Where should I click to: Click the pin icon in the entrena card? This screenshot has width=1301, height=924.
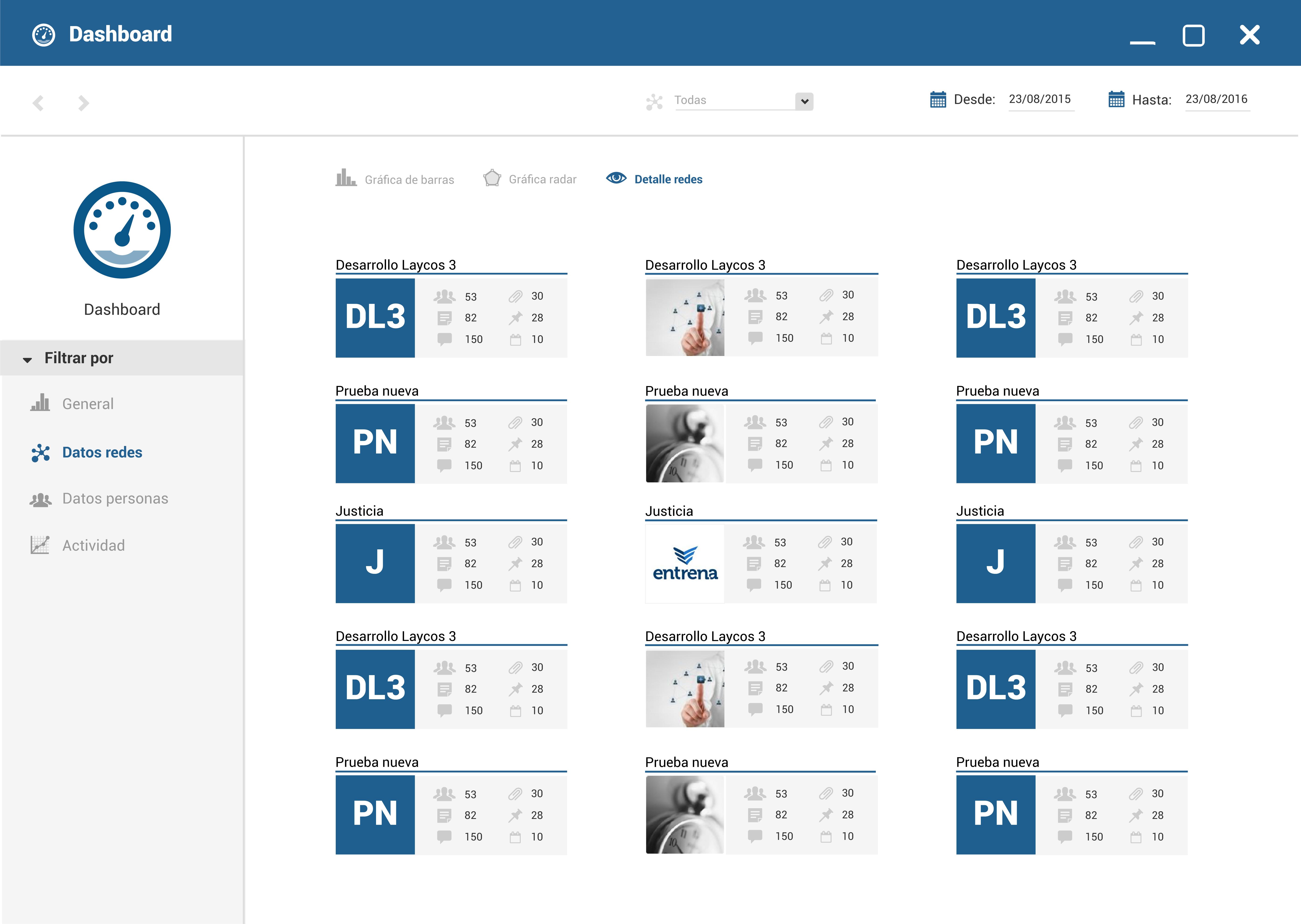[x=825, y=564]
